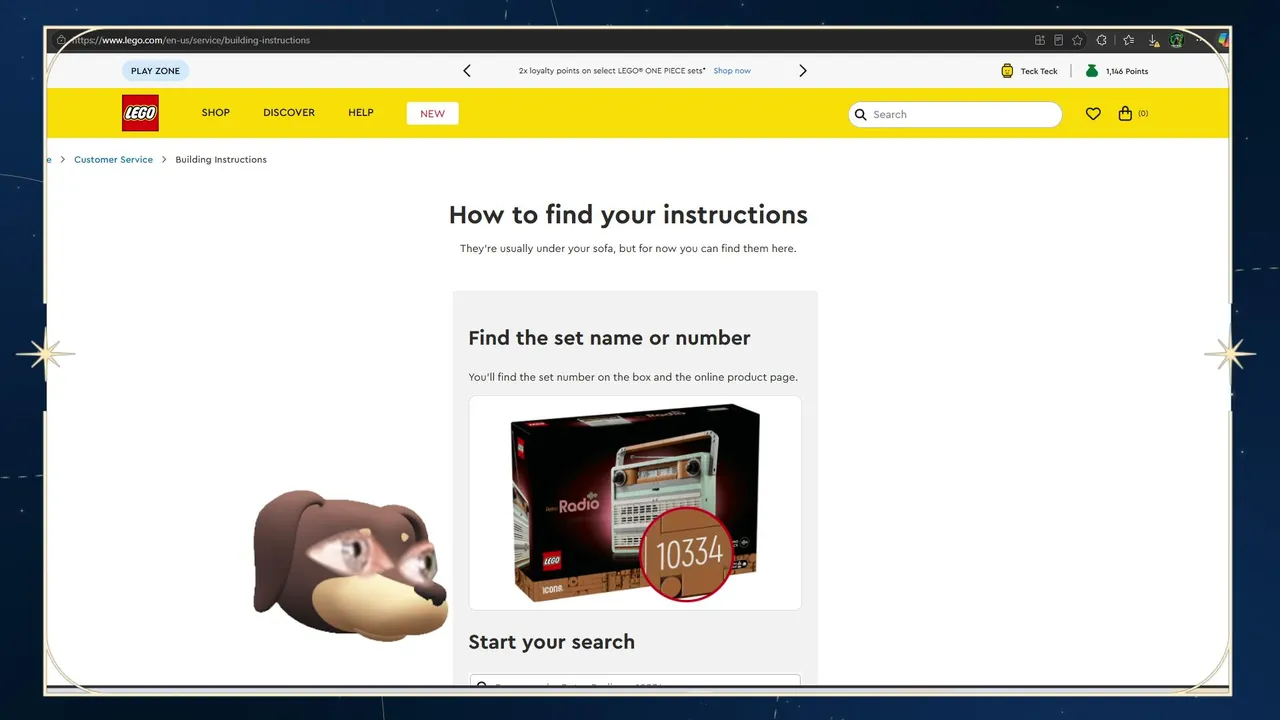Show the next promo banner message
Image resolution: width=1280 pixels, height=720 pixels.
pos(802,71)
